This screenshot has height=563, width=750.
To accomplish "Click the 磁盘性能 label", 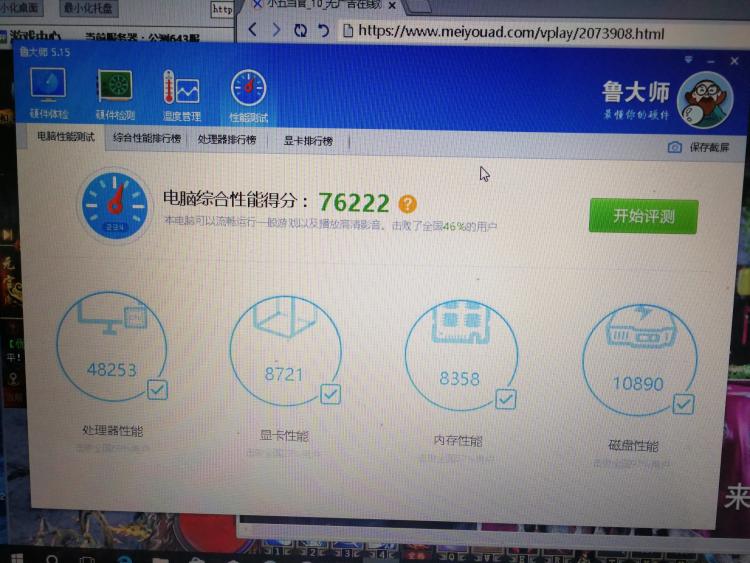I will tap(634, 446).
